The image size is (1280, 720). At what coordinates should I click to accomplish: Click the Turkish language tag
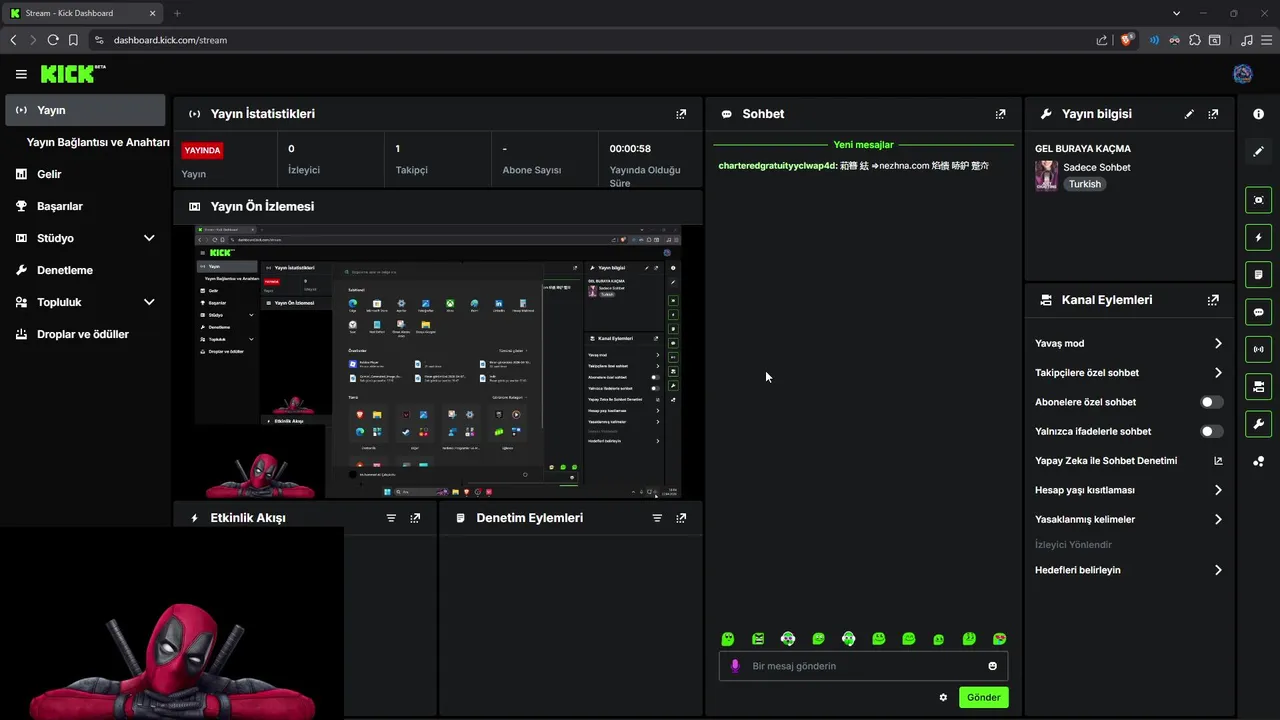[x=1084, y=184]
